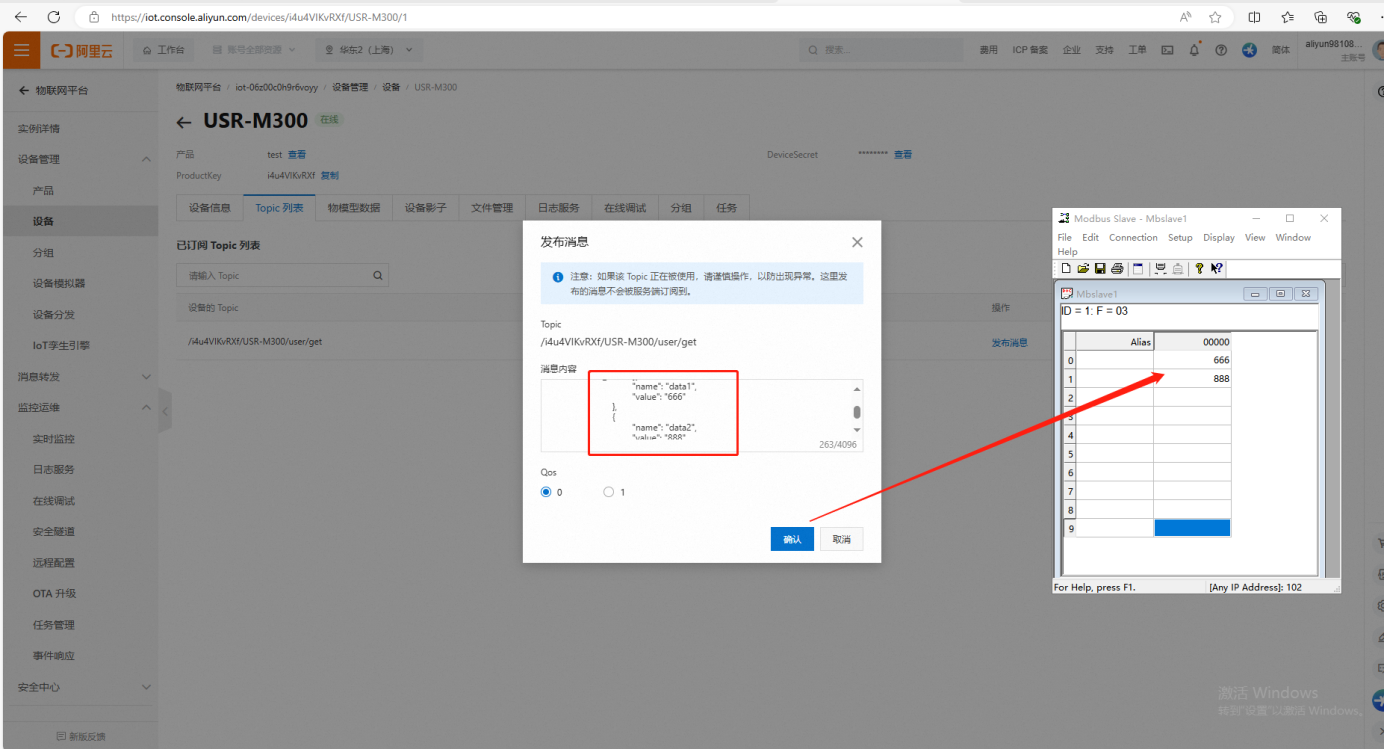Viewport: 1384px width, 749px height.
Task: Open 账号全部资源 dropdown
Action: click(x=254, y=49)
